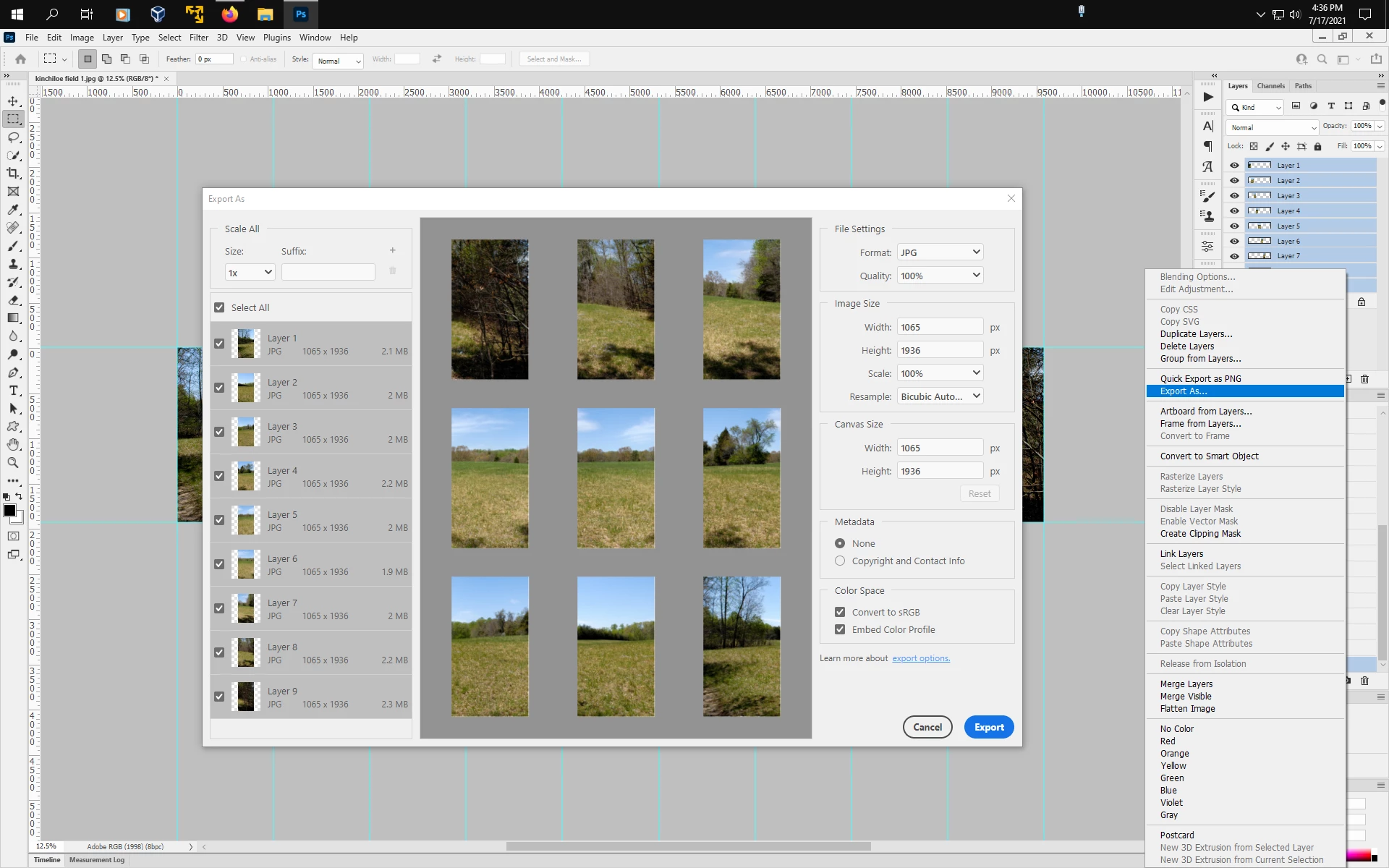Viewport: 1389px width, 868px height.
Task: Hide Layer 3 visibility eye
Action: tap(1234, 196)
